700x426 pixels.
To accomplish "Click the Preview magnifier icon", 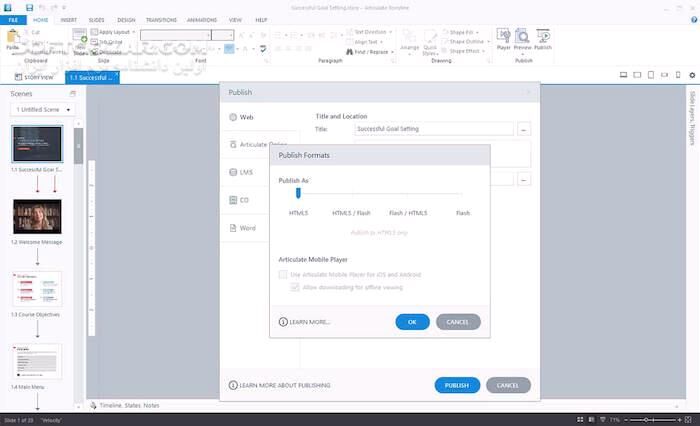I will pos(522,36).
